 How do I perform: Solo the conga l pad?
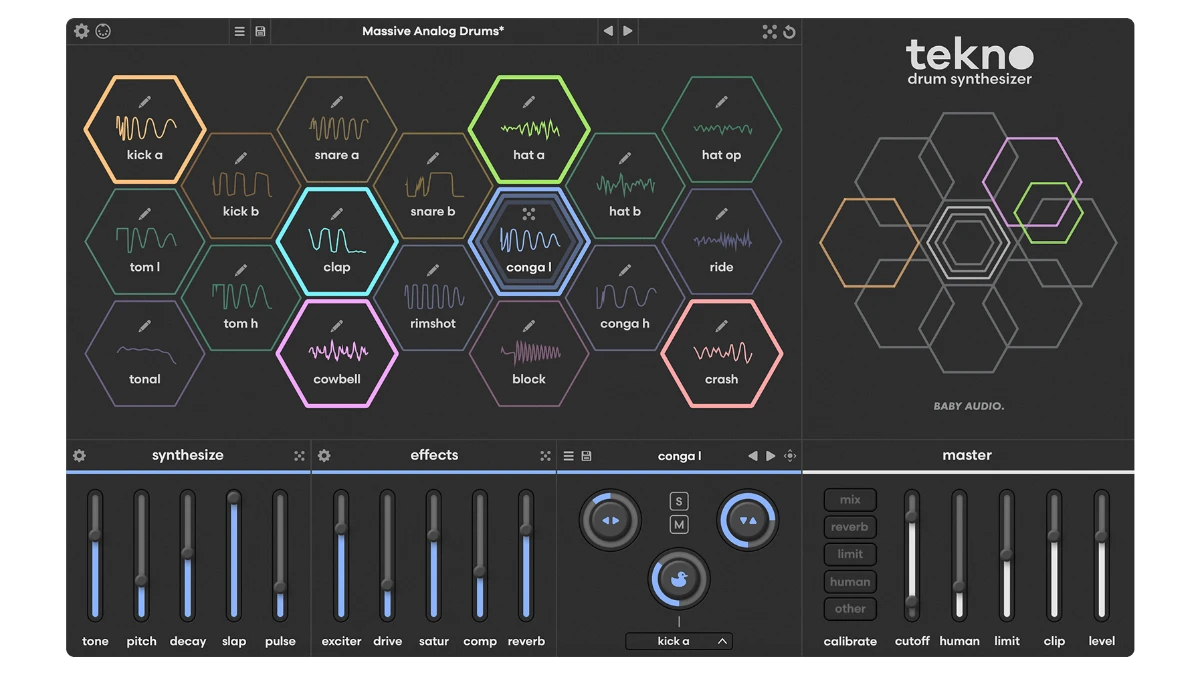[x=679, y=501]
